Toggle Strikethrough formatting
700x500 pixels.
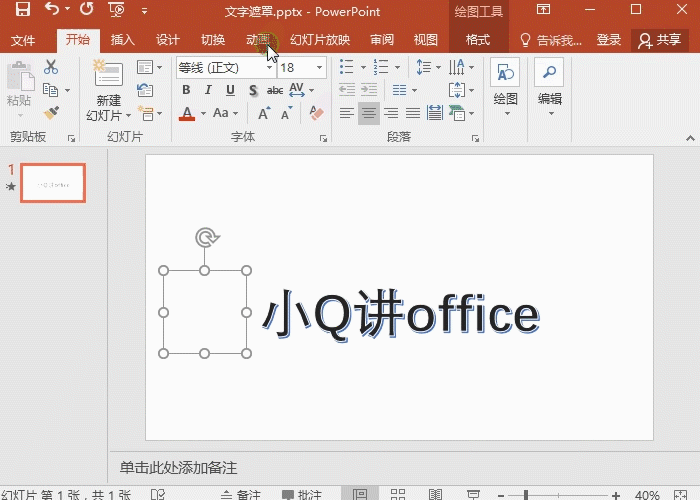275,91
